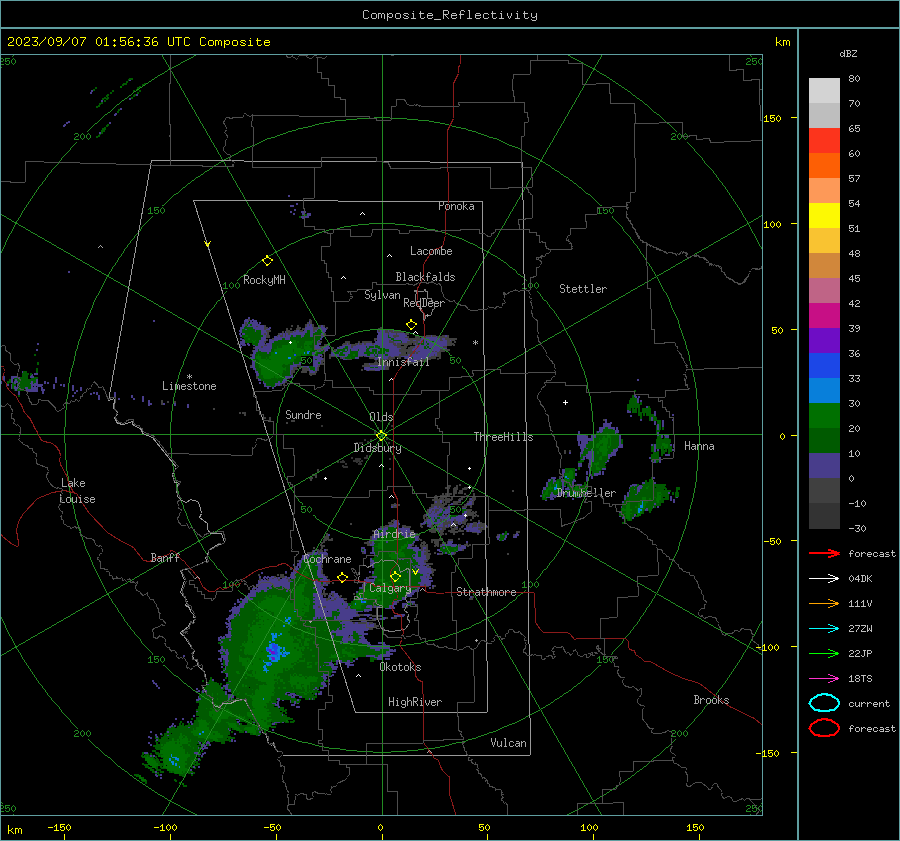This screenshot has height=841, width=900.
Task: Click the yellow diamond marker near RedDeer
Action: 411,325
